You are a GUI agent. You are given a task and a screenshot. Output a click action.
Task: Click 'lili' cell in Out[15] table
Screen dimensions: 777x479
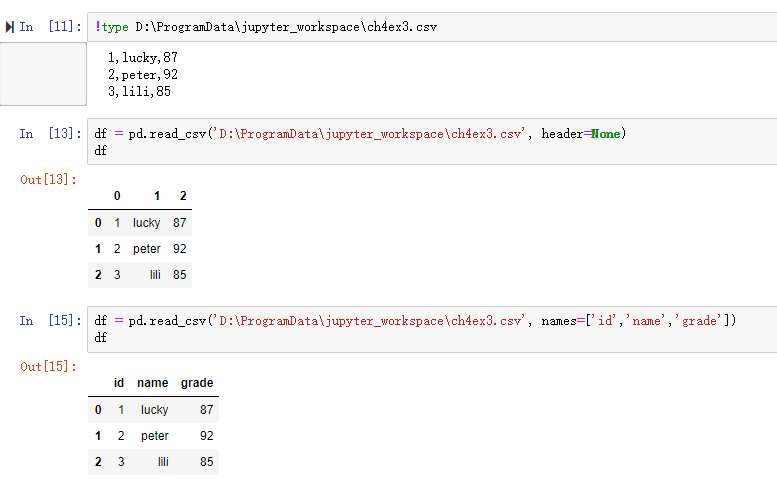163,462
